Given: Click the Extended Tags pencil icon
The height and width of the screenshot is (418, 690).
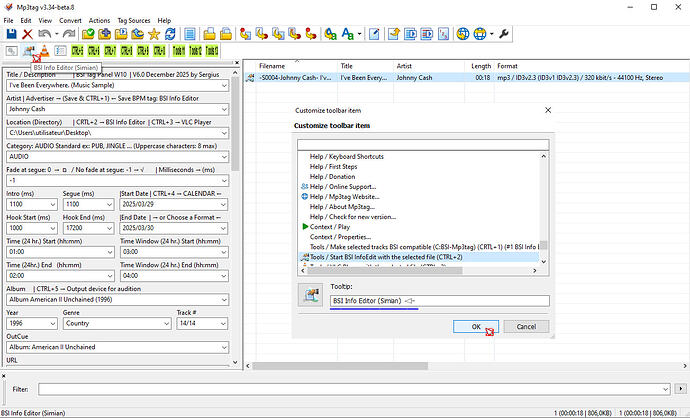Looking at the screenshot, I should click(374, 34).
